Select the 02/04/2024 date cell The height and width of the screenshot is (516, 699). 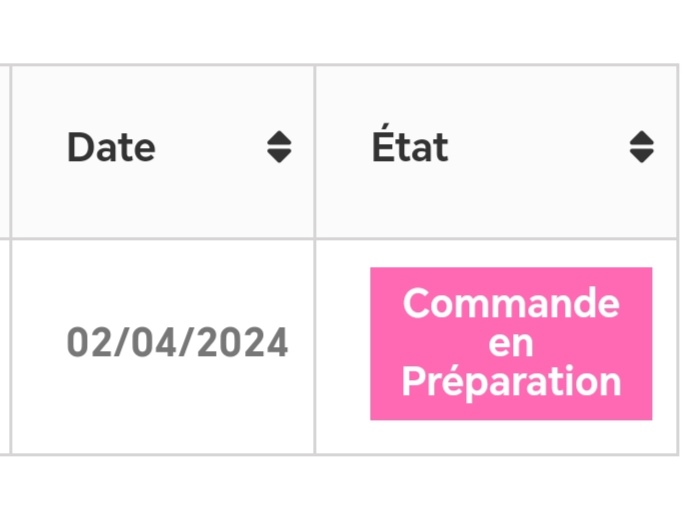(177, 342)
